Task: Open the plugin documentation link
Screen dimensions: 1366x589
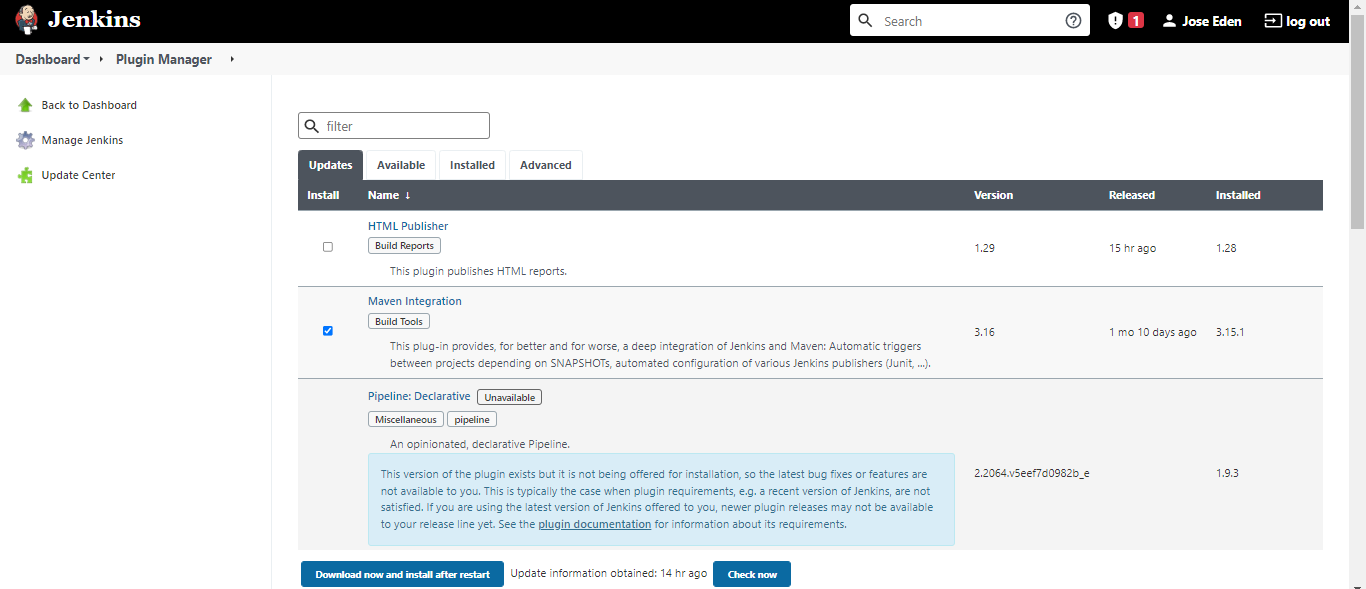Action: [595, 524]
